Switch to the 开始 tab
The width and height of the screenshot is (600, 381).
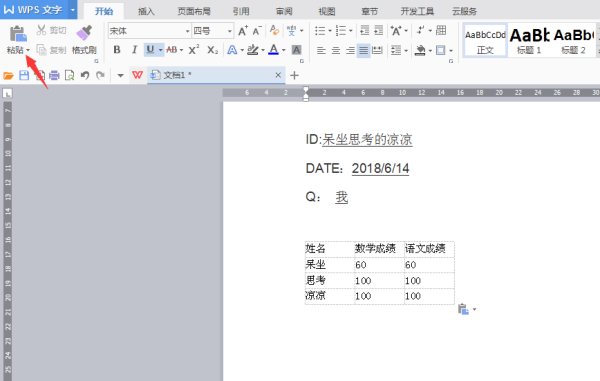click(x=104, y=11)
